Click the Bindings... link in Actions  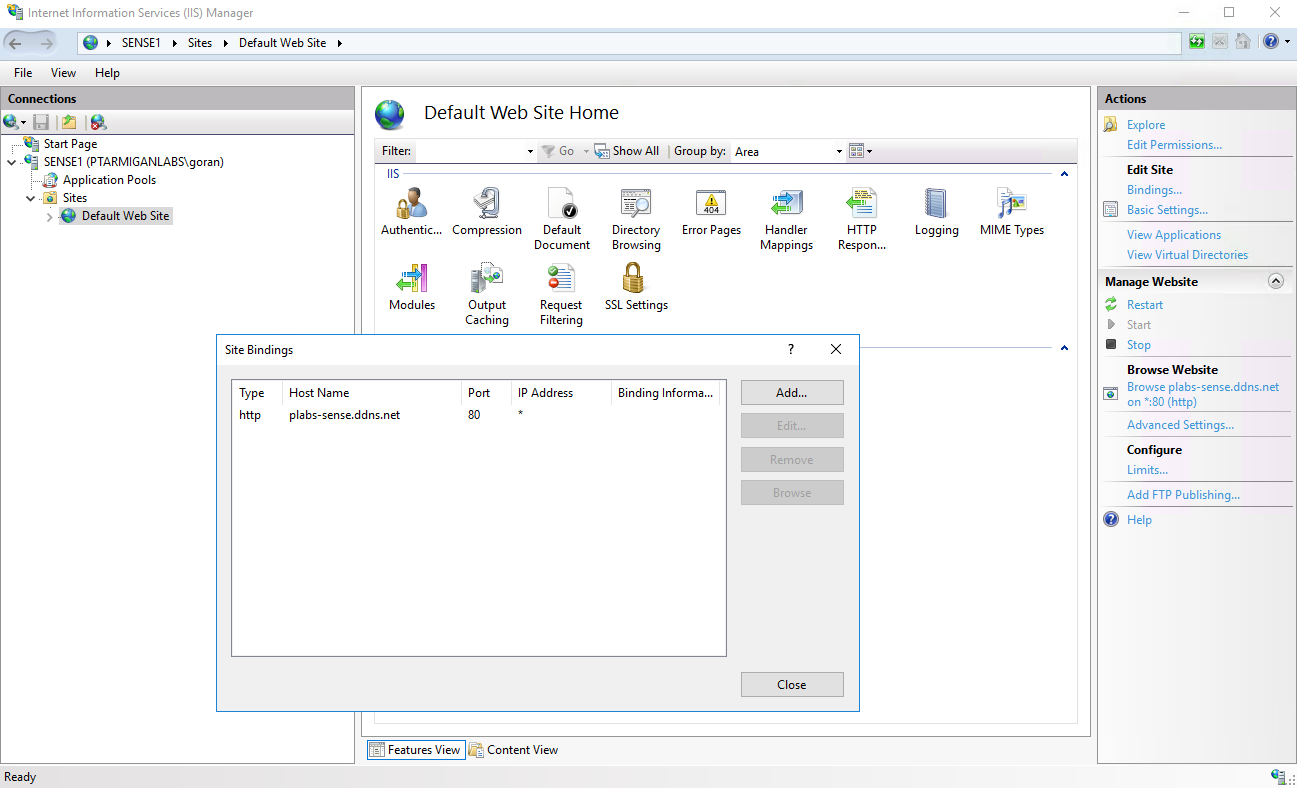click(1154, 190)
